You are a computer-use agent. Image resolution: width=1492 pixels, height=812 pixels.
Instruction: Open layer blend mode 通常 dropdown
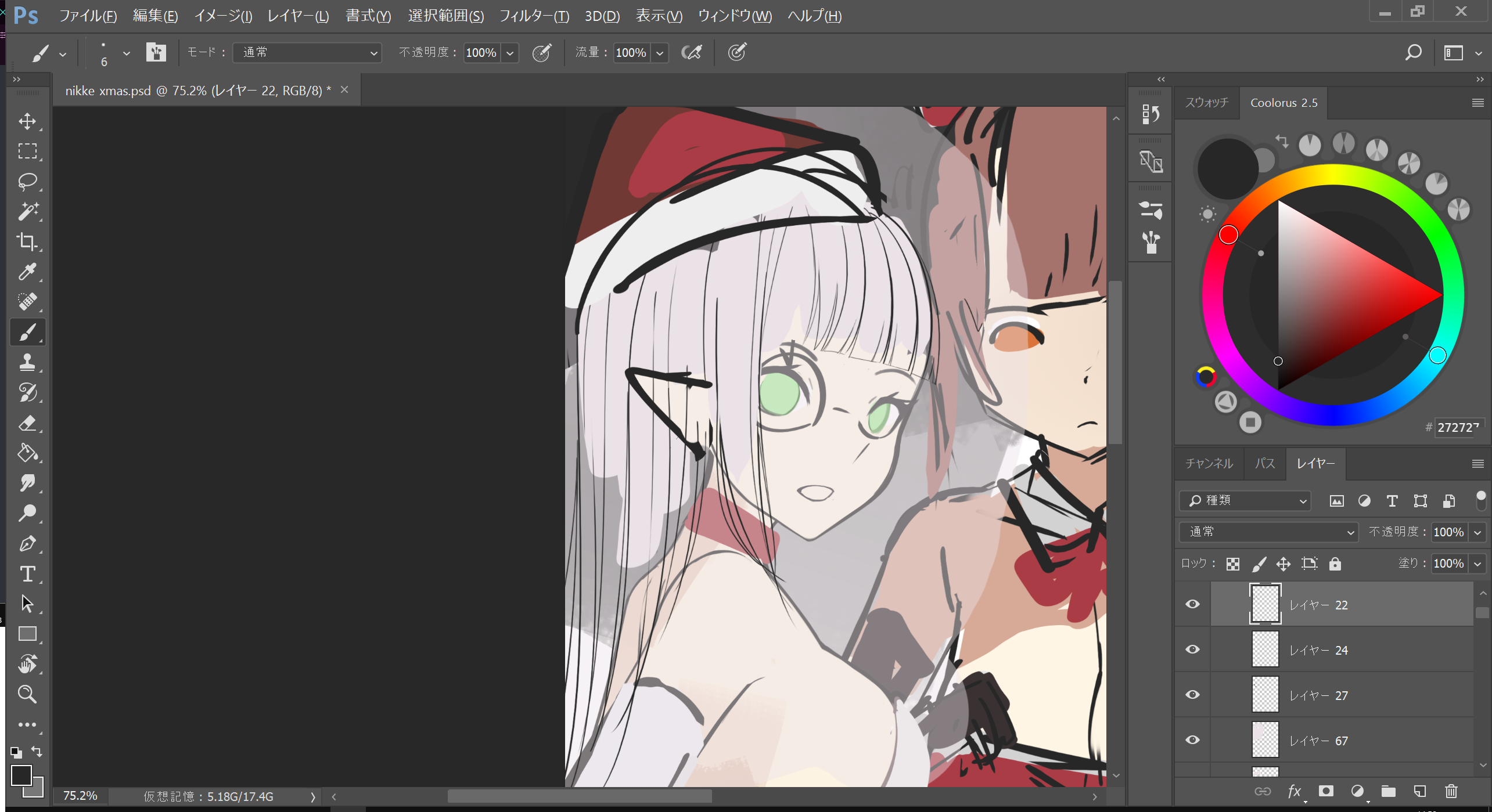pos(1268,532)
